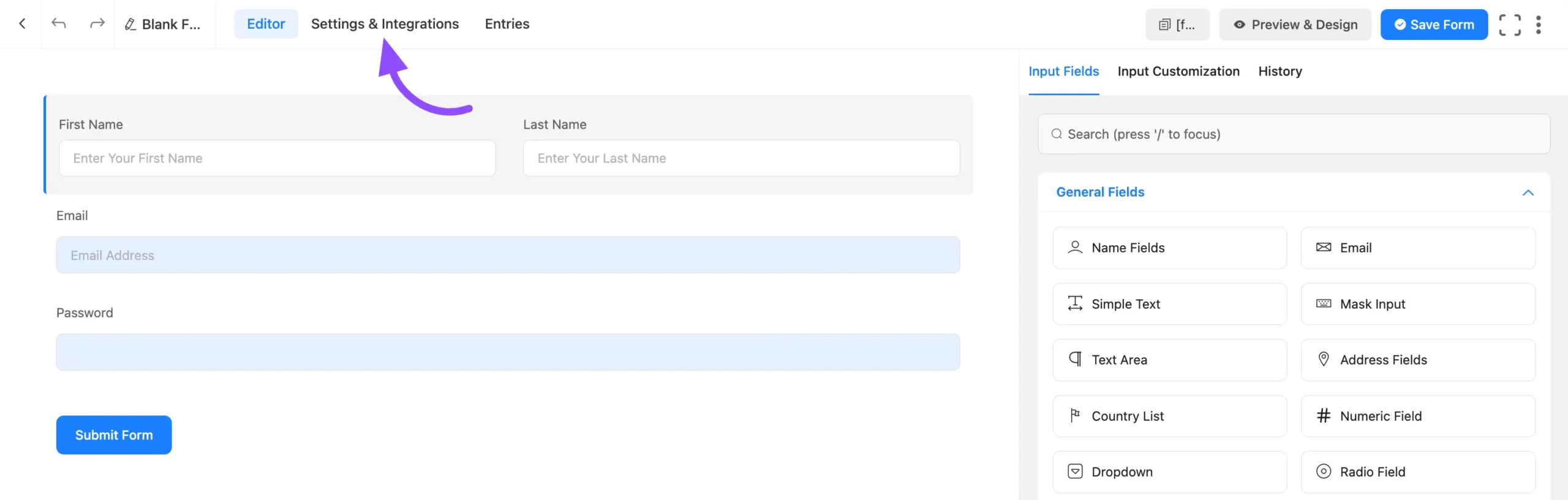Open the History tab
Image resolution: width=1568 pixels, height=500 pixels.
pos(1280,71)
